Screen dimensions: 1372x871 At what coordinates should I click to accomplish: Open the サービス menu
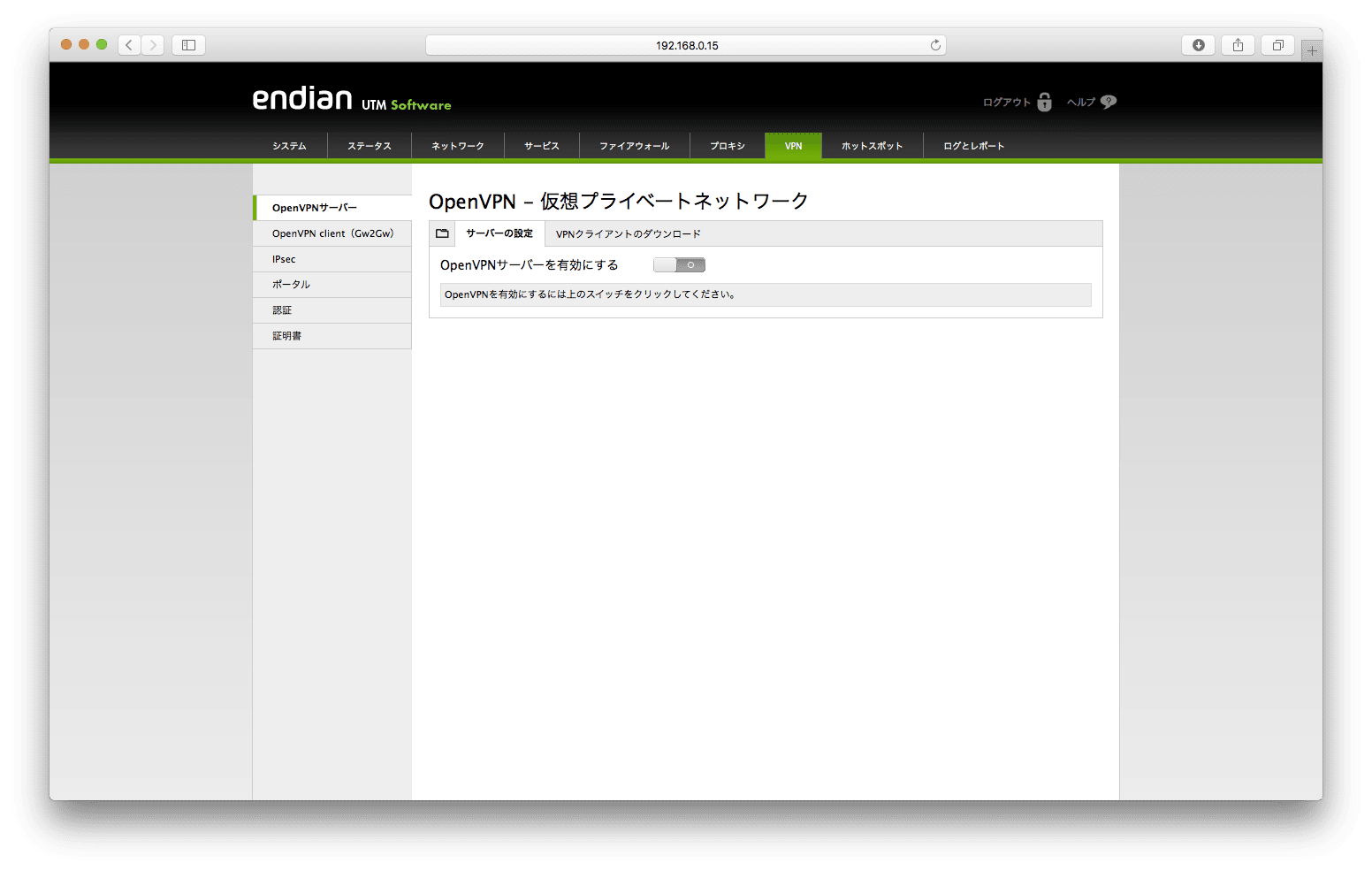click(x=542, y=146)
